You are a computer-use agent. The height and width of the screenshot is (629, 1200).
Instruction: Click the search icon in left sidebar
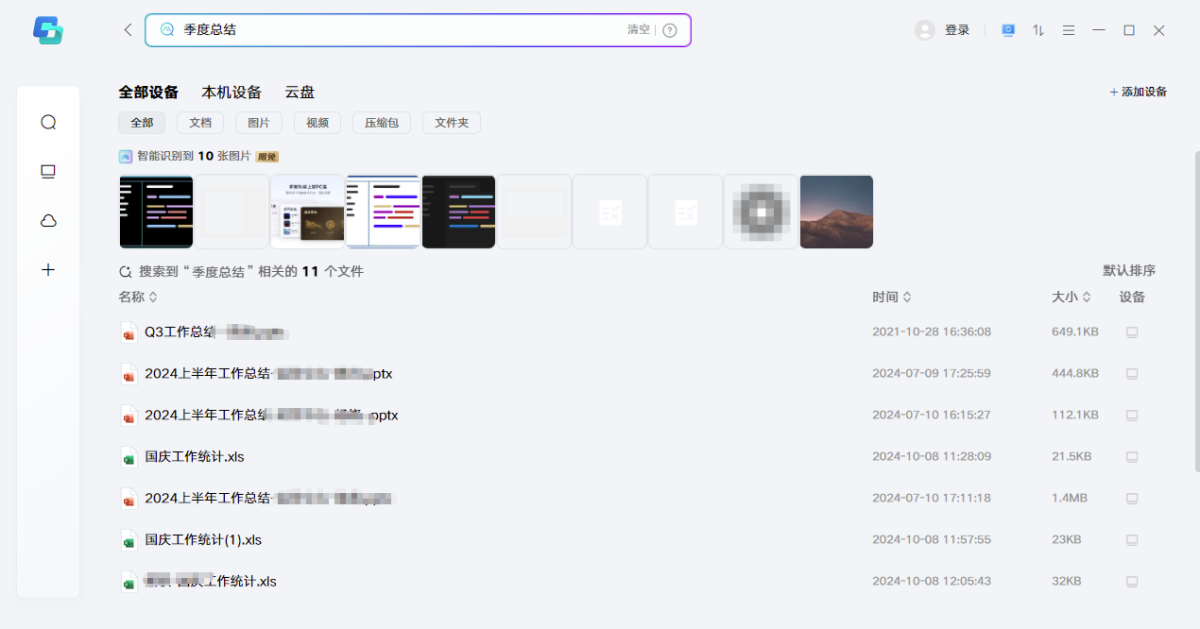coord(48,122)
